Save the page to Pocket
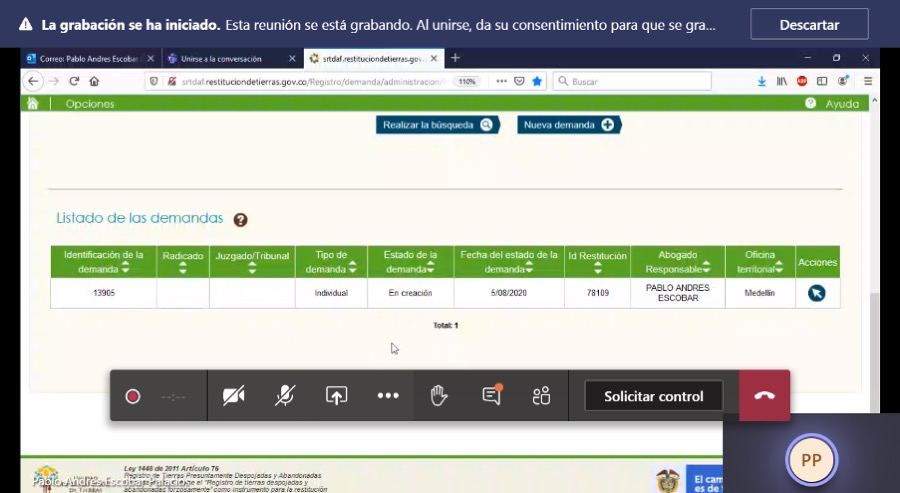The width and height of the screenshot is (900, 493). click(519, 81)
